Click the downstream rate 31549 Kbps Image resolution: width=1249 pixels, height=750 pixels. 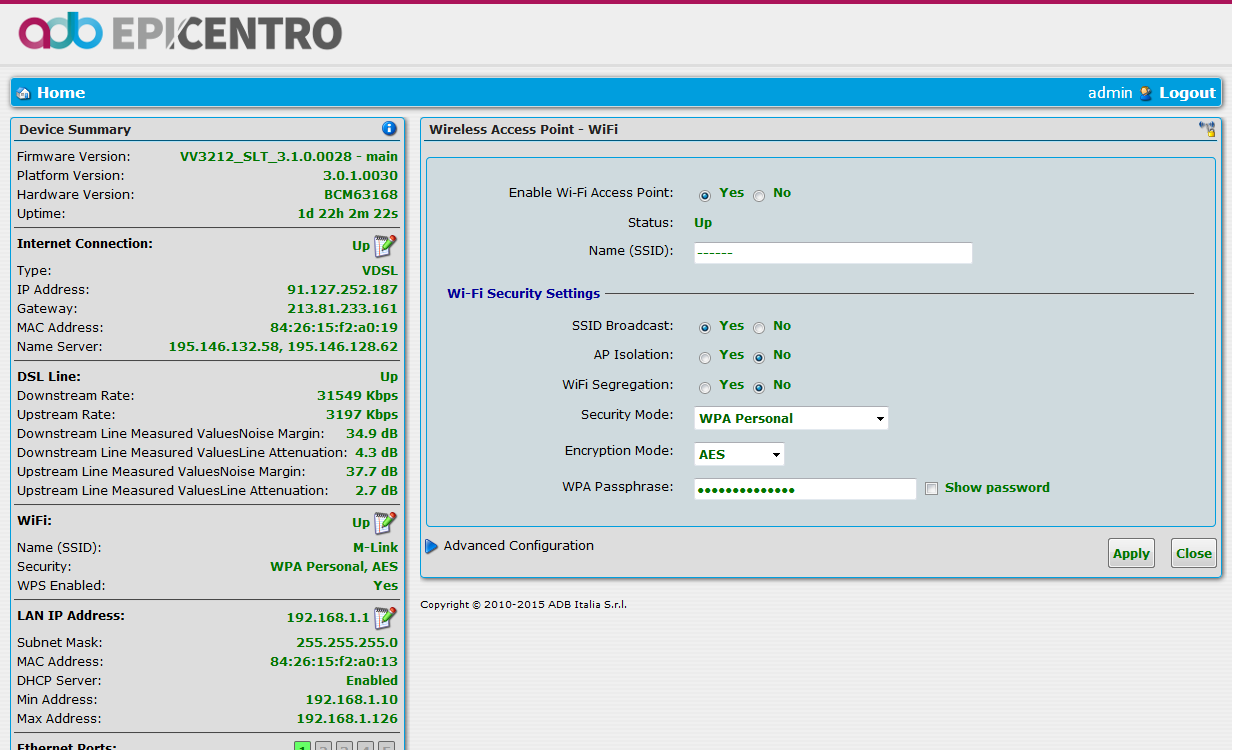[358, 395]
